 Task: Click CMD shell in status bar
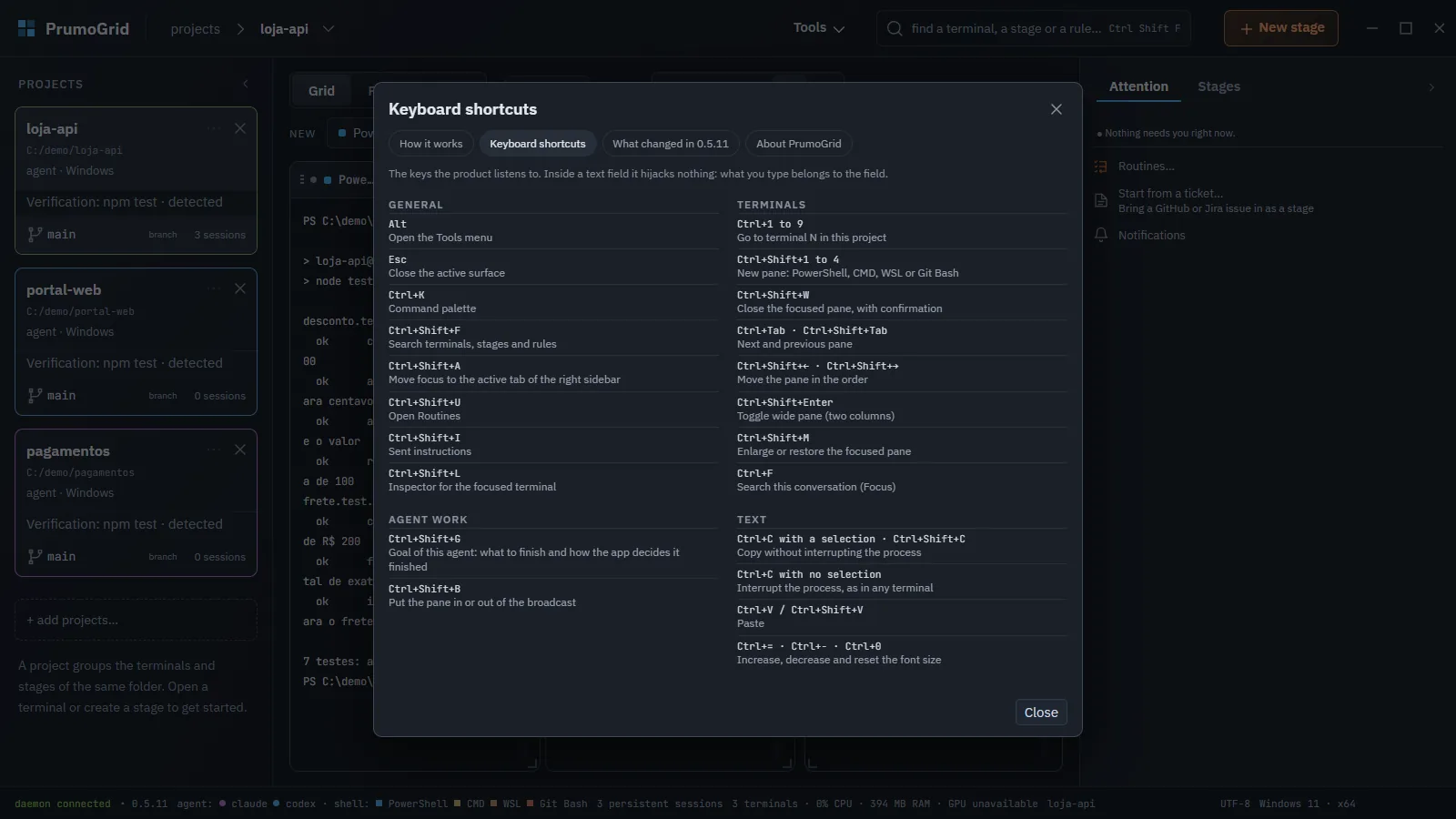point(469,804)
